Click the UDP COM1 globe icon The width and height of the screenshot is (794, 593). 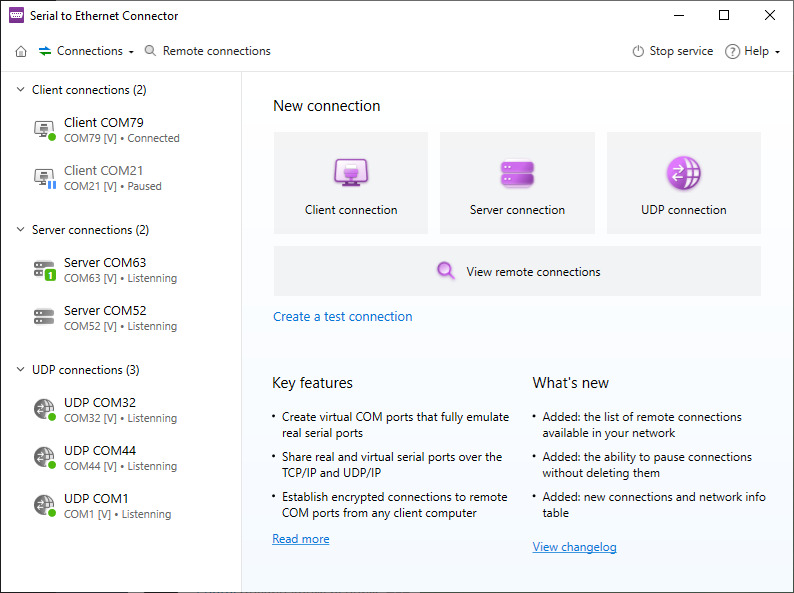coord(45,506)
